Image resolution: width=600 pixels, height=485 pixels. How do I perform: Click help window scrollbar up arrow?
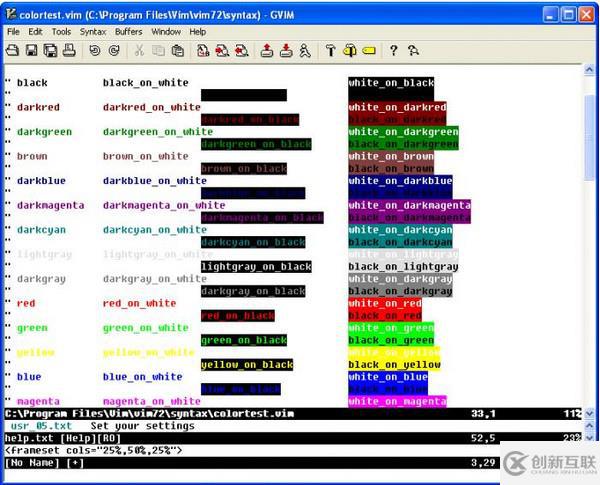click(x=589, y=426)
